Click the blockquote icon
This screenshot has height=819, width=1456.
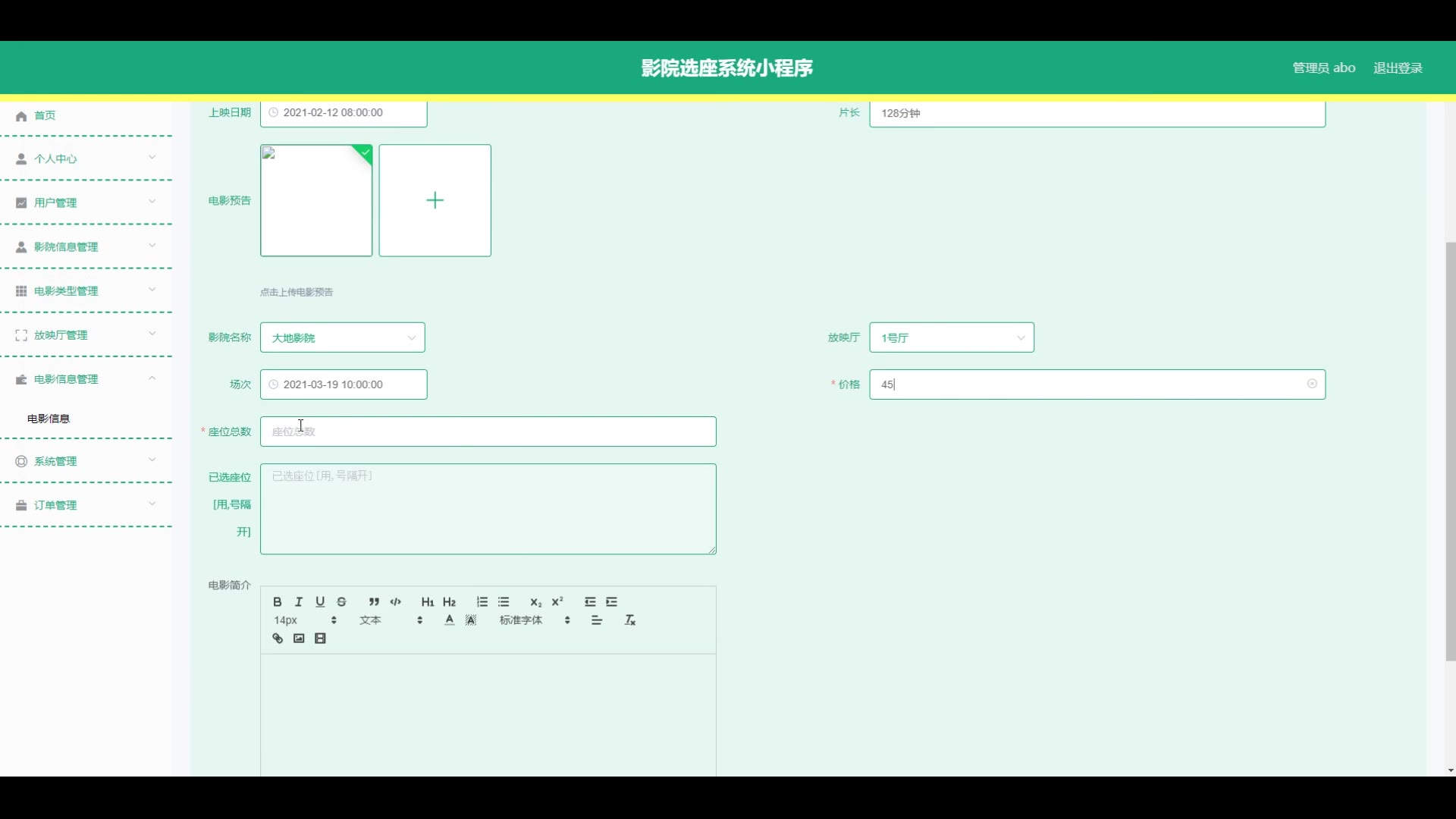[374, 601]
